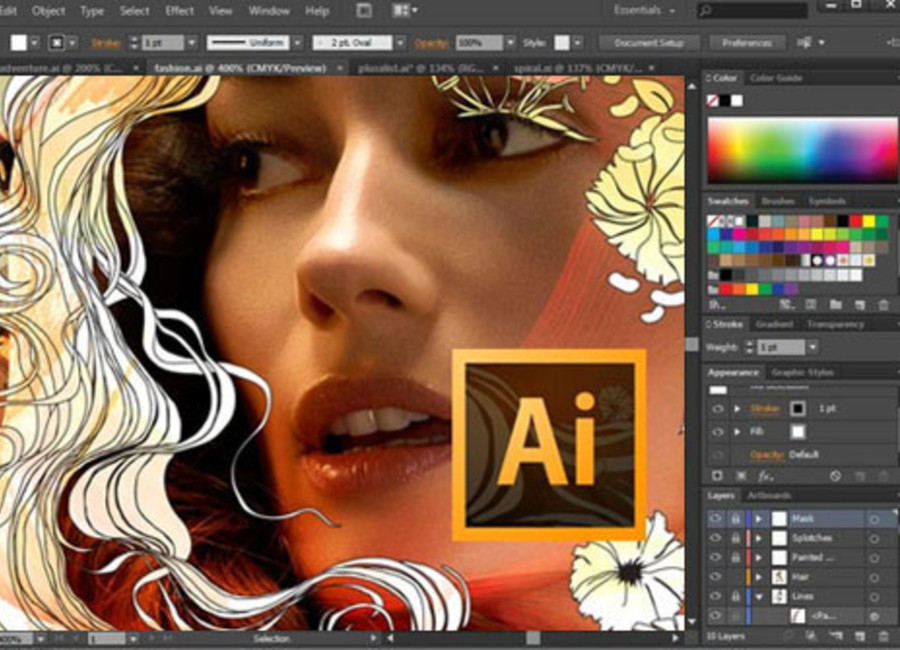Image resolution: width=900 pixels, height=650 pixels.
Task: Toggle the lock on the Lines layer
Action: pyautogui.click(x=735, y=597)
